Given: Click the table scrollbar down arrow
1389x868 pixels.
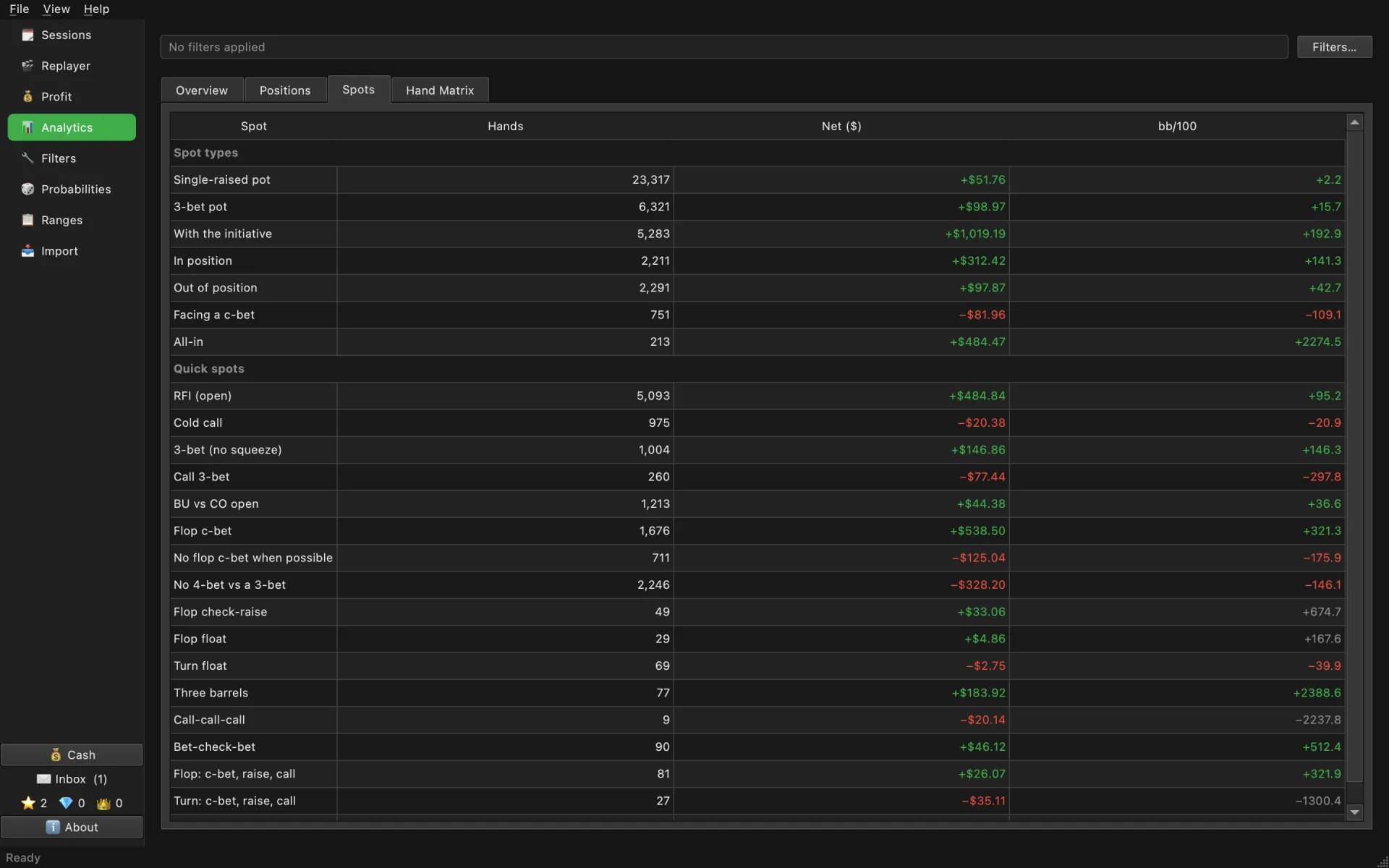Looking at the screenshot, I should (x=1355, y=812).
